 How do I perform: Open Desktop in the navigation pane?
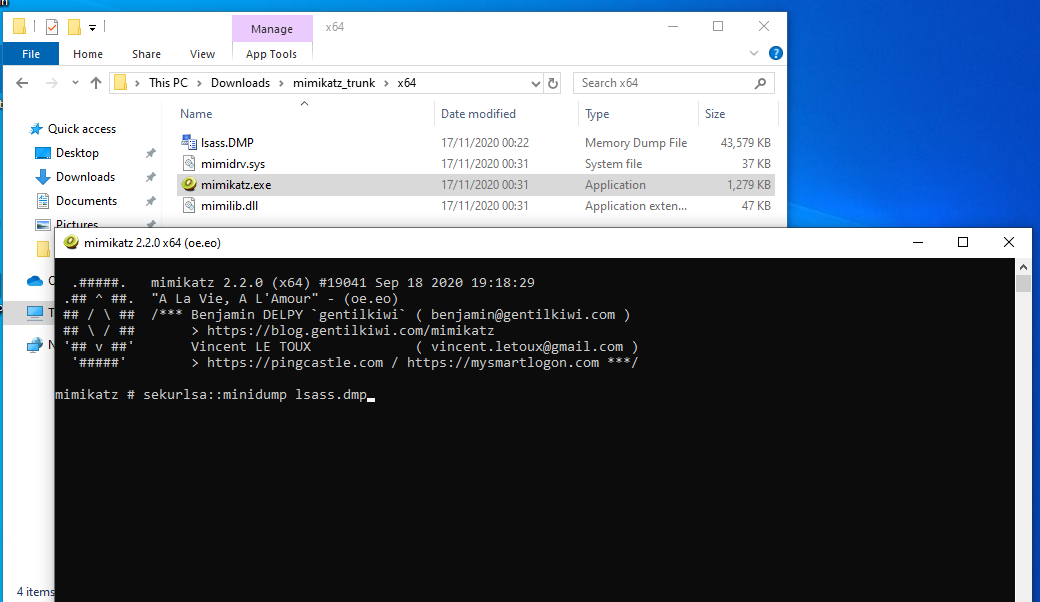click(77, 153)
